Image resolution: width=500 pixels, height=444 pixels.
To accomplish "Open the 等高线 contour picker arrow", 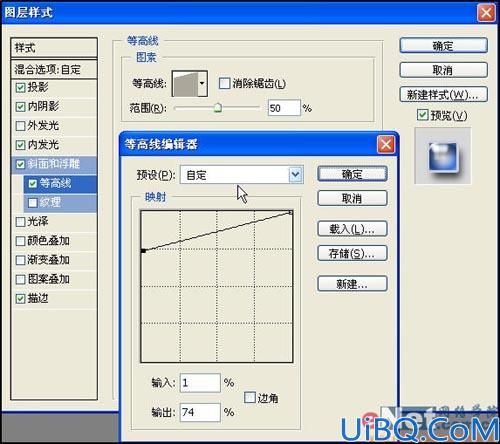I will coord(202,84).
